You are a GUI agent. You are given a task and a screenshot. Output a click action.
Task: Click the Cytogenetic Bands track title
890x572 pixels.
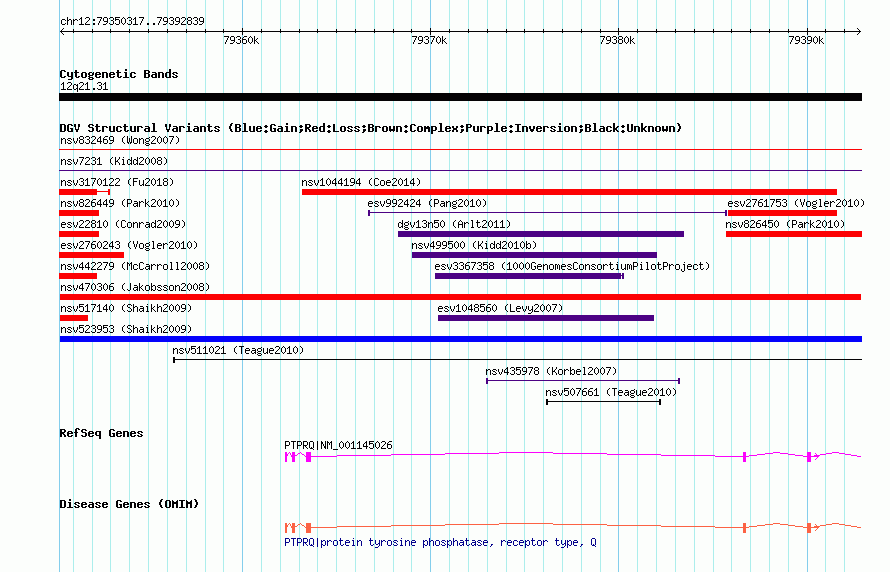(119, 74)
